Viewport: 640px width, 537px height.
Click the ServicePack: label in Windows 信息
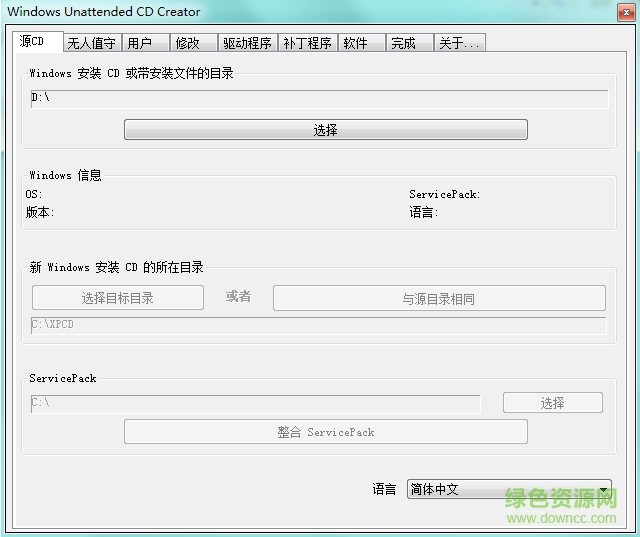coord(444,194)
